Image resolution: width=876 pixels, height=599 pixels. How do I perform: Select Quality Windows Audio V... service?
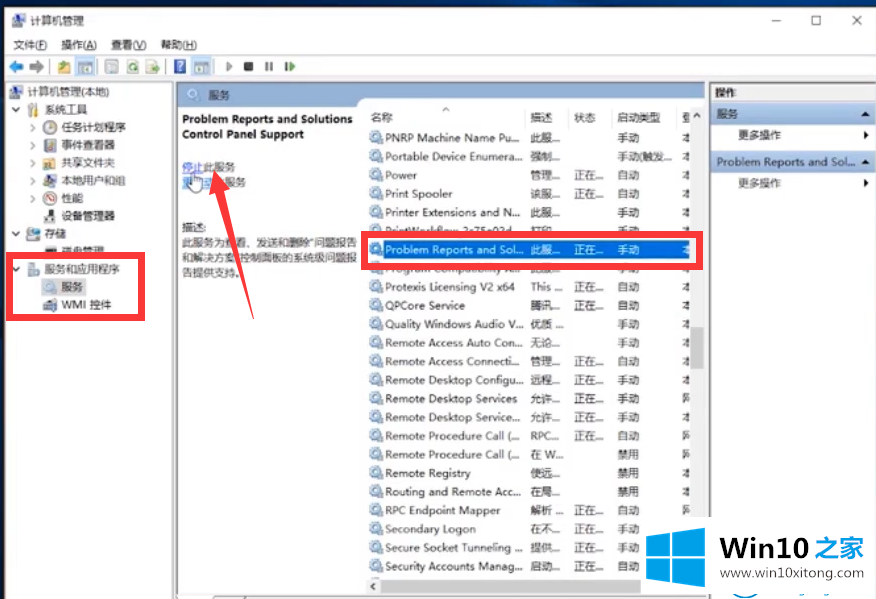[x=529, y=324]
